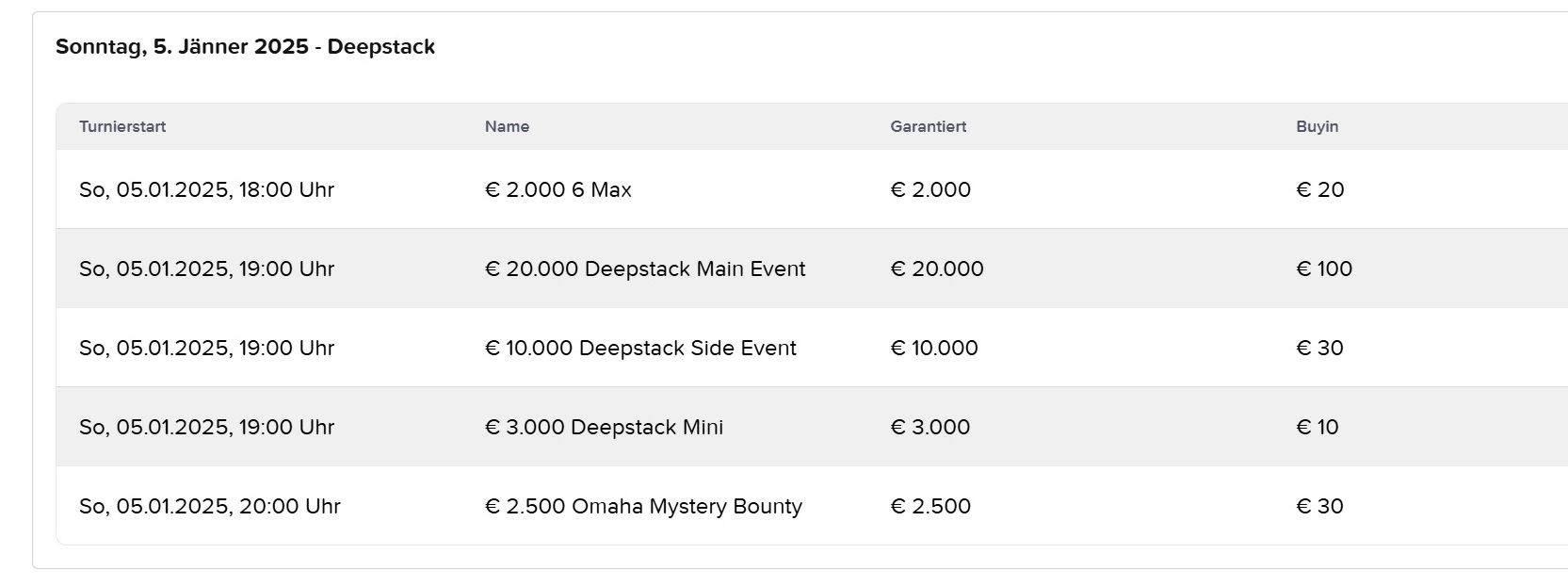This screenshot has width=1568, height=586.
Task: Open the € 20.000 Deepstack Main Event
Action: click(645, 269)
